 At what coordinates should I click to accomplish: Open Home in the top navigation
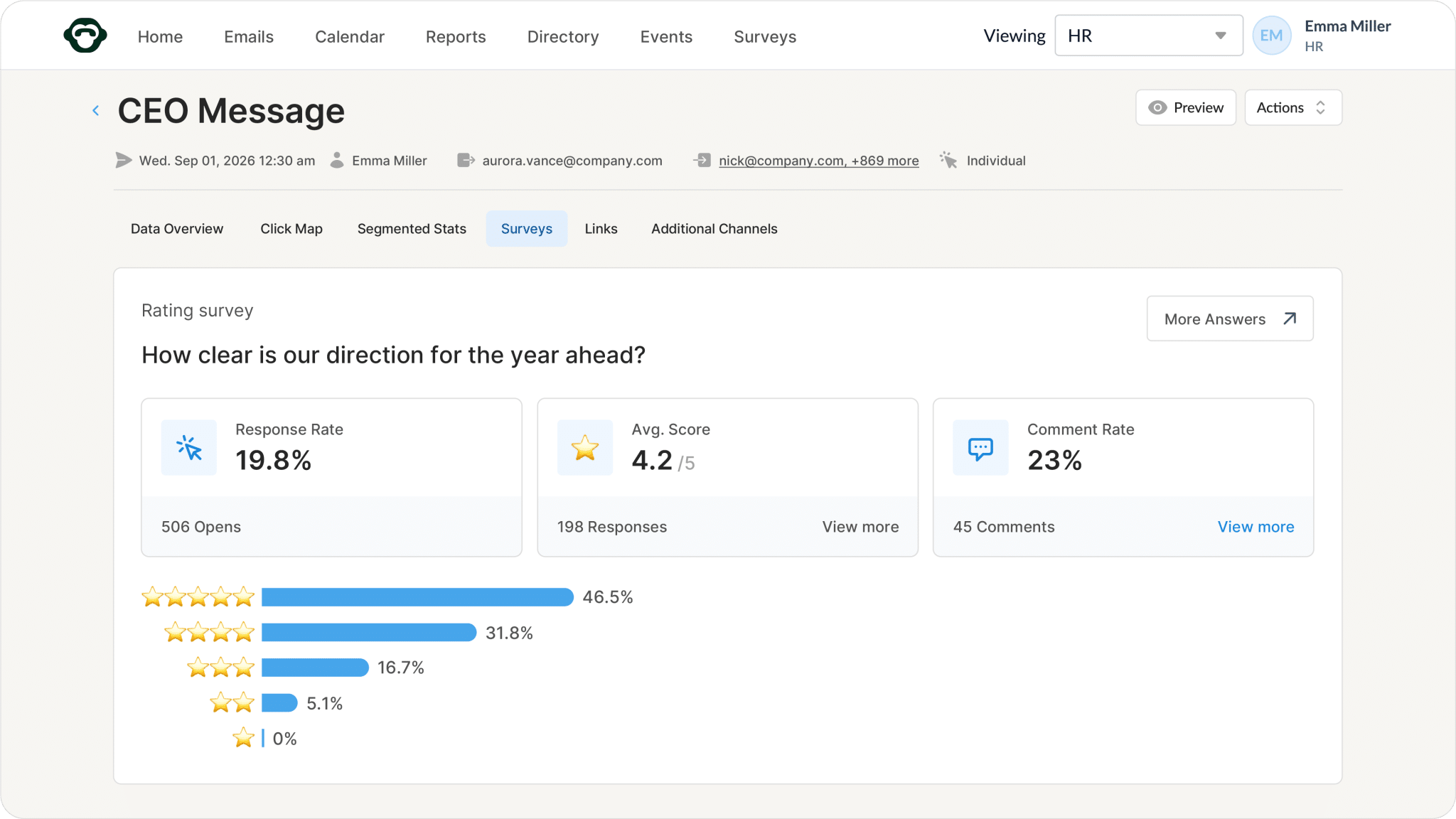point(160,36)
